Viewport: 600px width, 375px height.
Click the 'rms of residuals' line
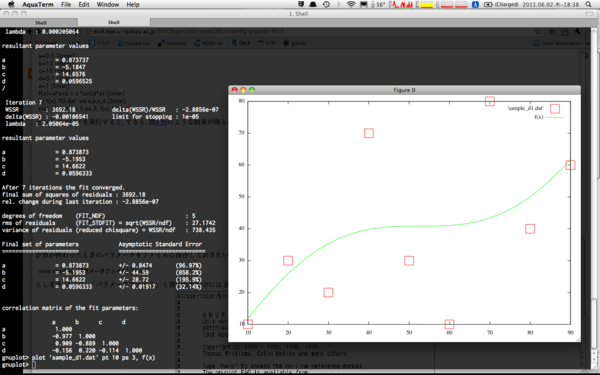pos(109,223)
